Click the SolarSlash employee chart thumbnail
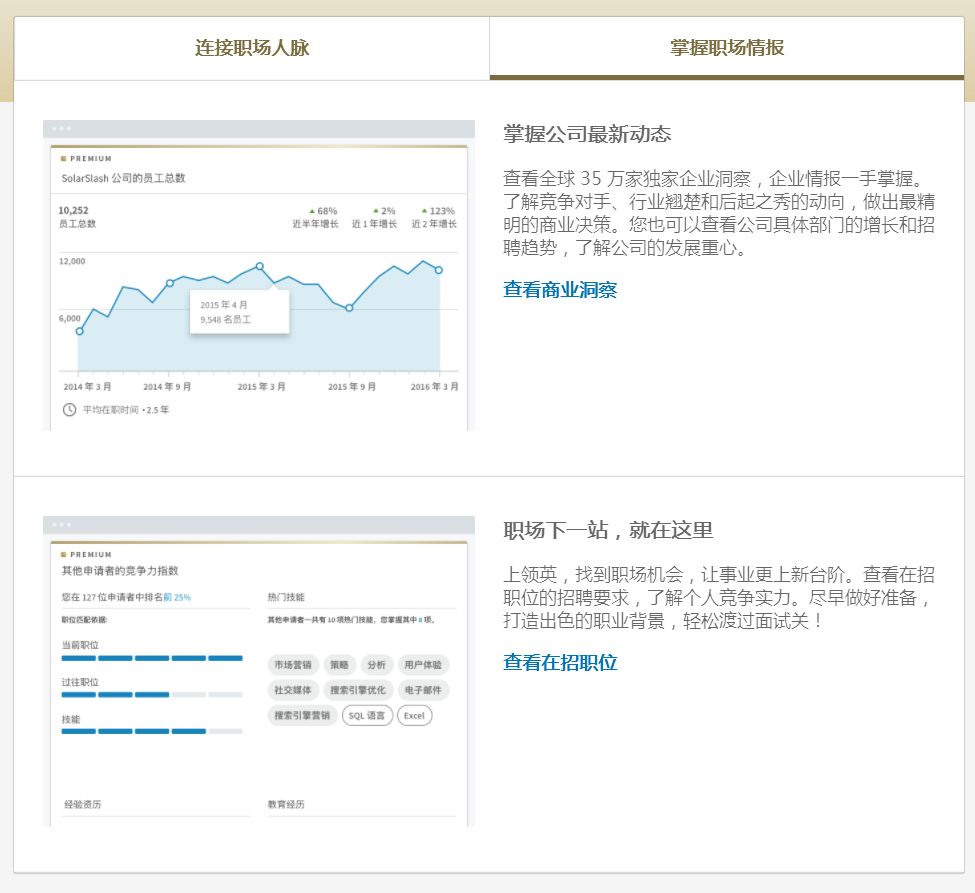This screenshot has width=975, height=893. point(259,275)
